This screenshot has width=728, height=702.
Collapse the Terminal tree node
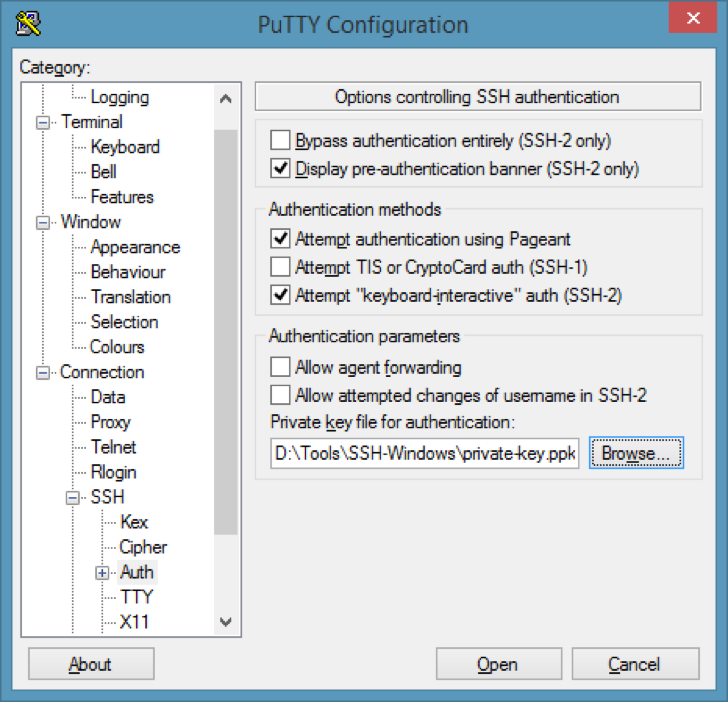pos(43,123)
